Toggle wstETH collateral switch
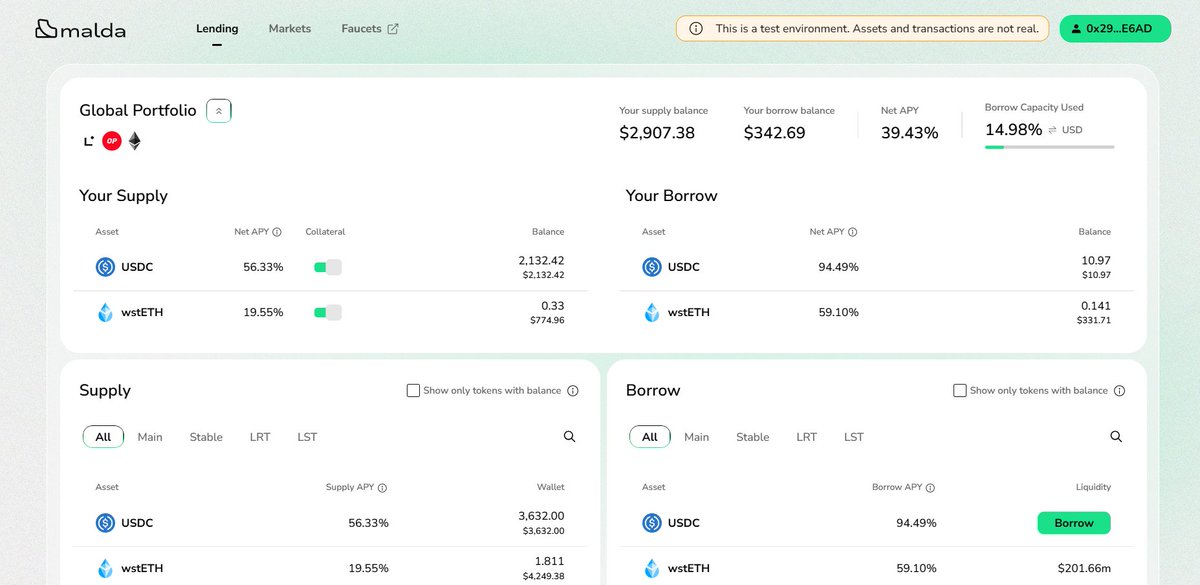The height and width of the screenshot is (585, 1200). tap(328, 313)
